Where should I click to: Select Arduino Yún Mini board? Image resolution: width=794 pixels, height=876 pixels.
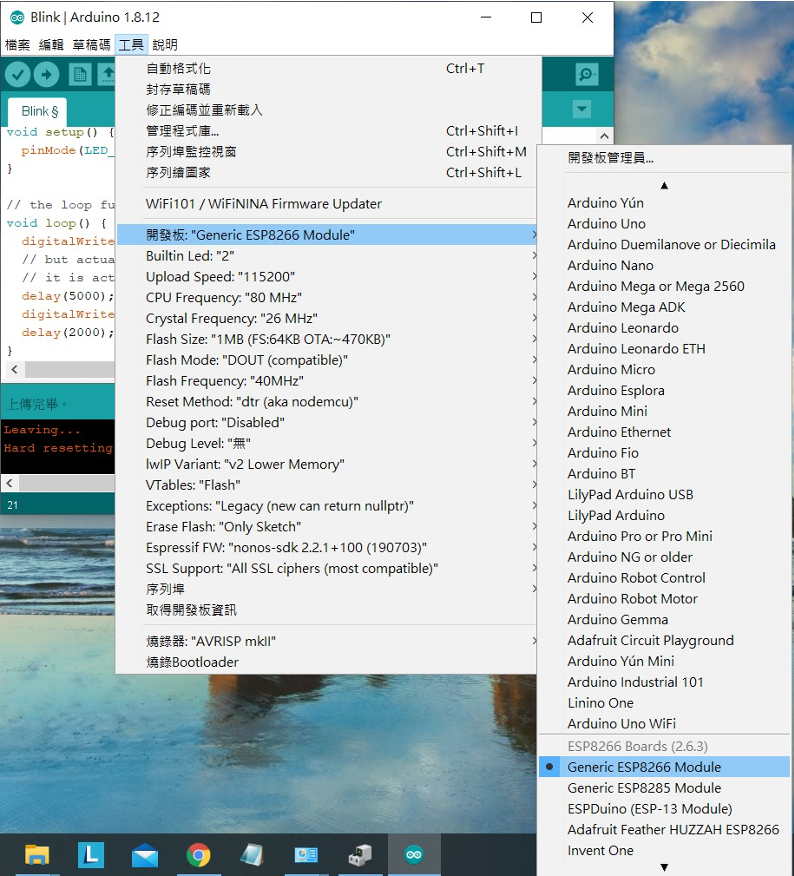tap(664, 661)
